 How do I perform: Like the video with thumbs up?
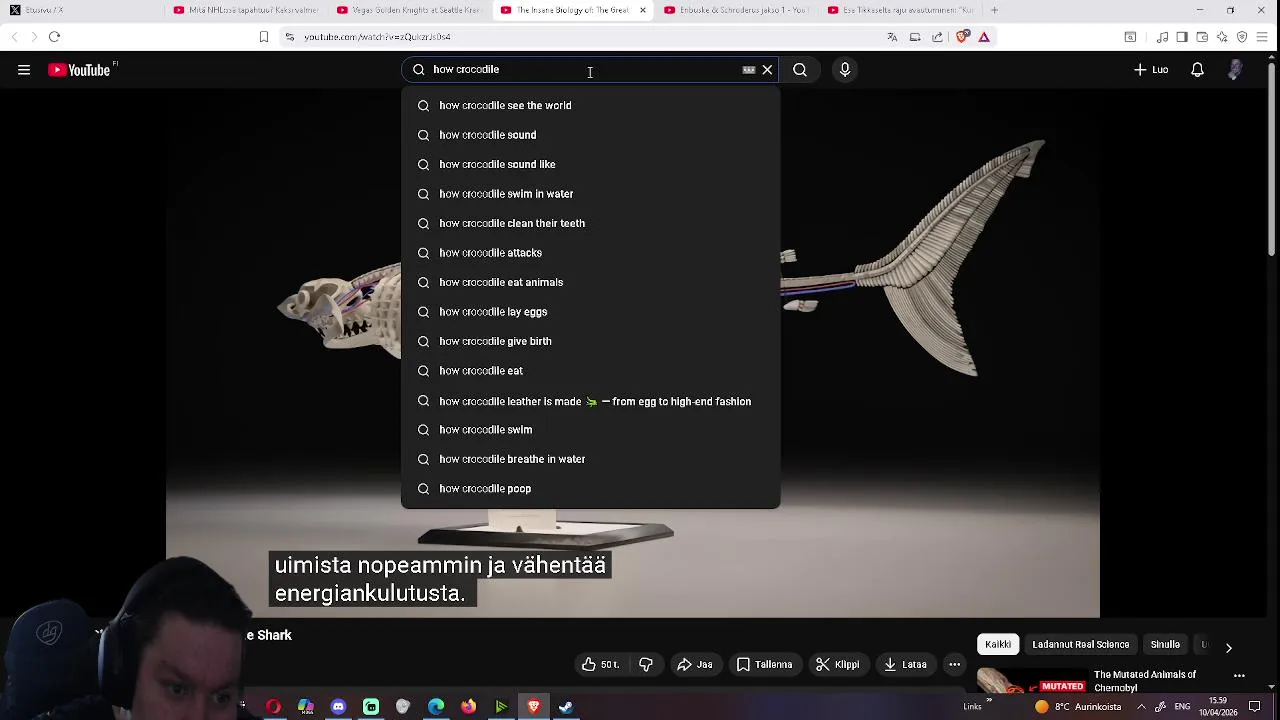coord(600,665)
